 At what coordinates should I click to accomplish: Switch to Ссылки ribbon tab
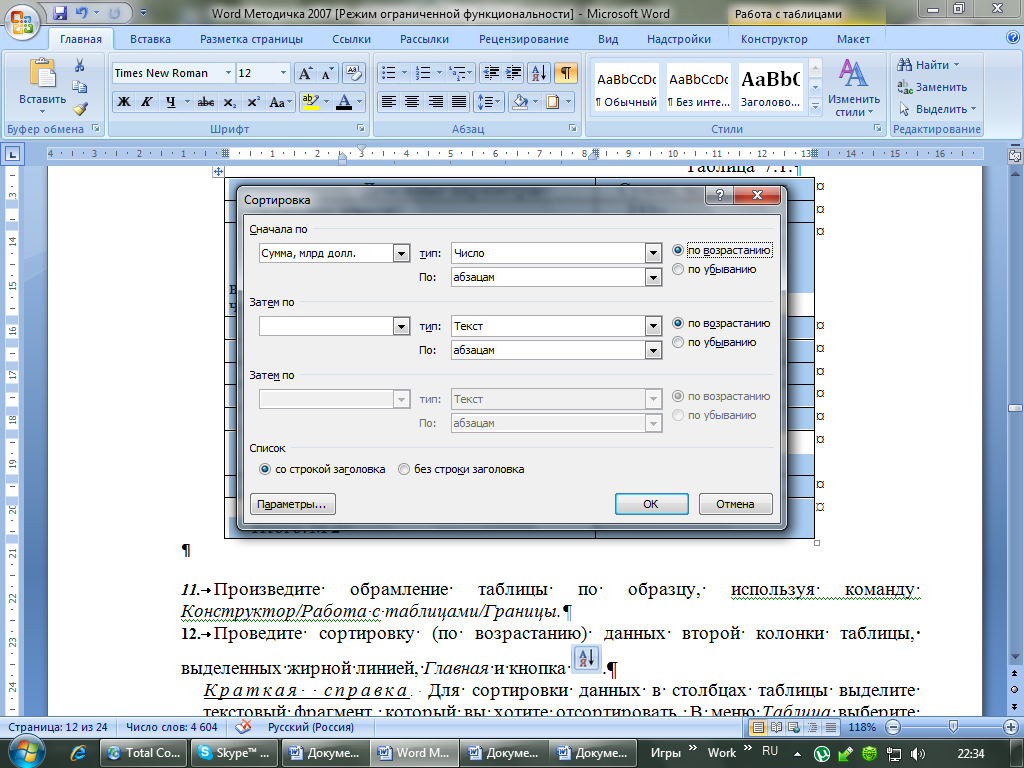(x=351, y=39)
